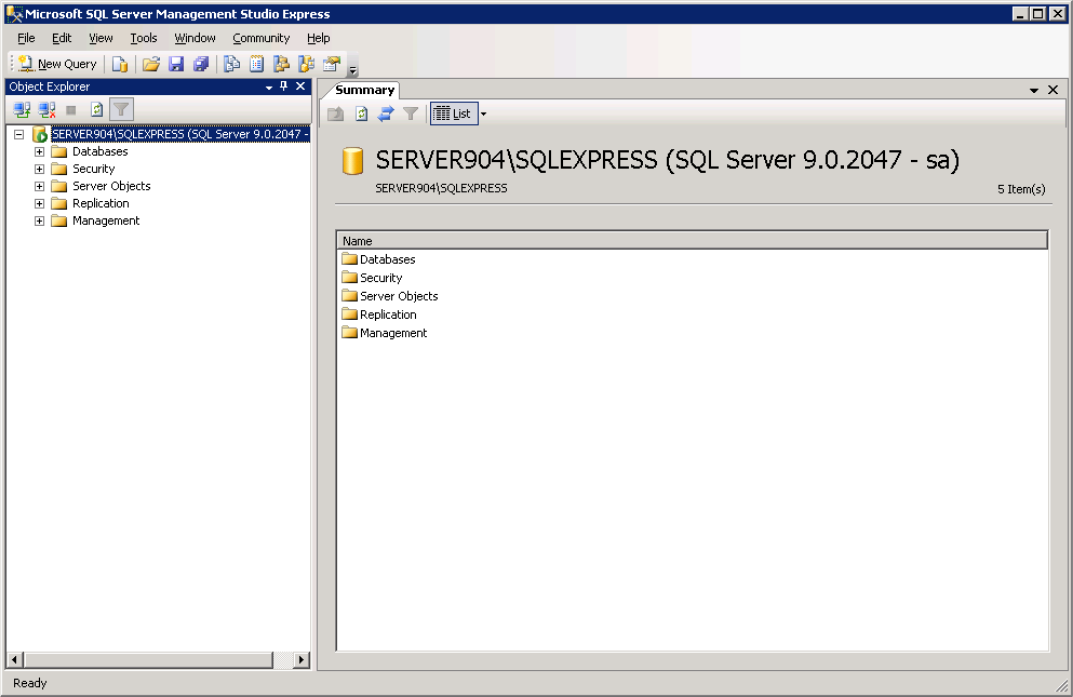
Task: Collapse the SERVER904\SQLEXPRESS server node
Action: (19, 134)
